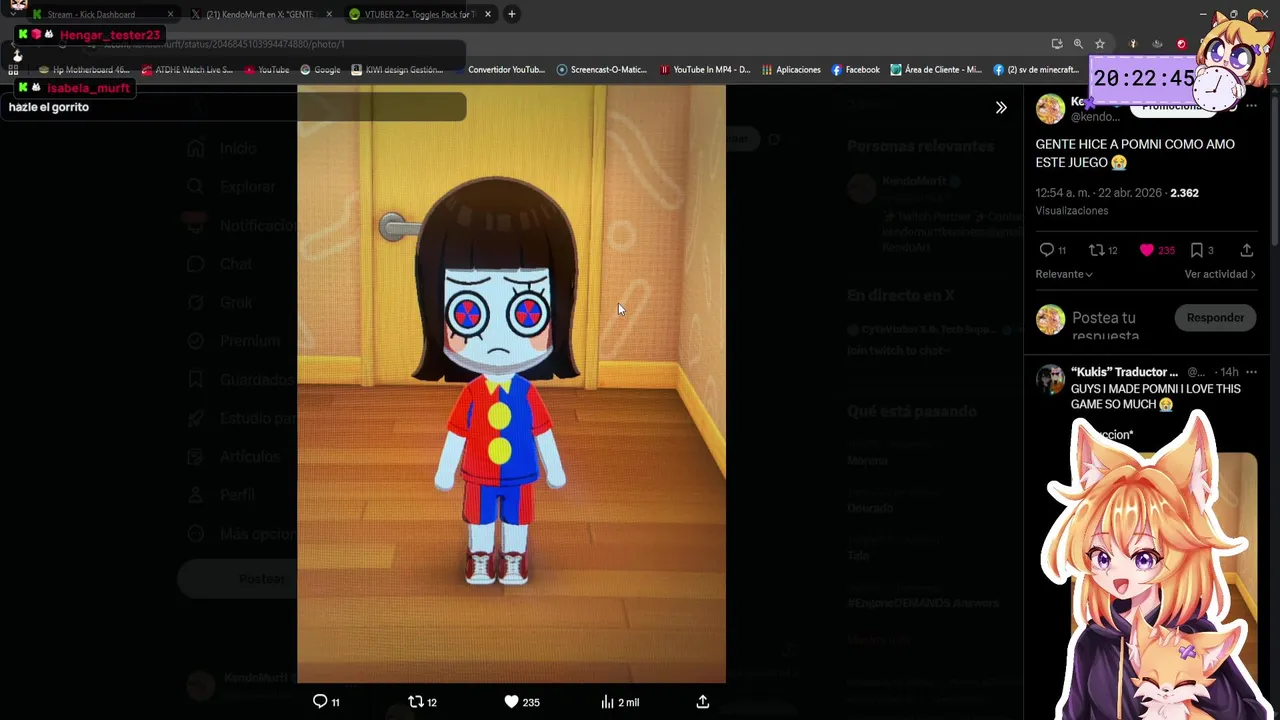Click the isabela_murft chat username

[x=88, y=88]
